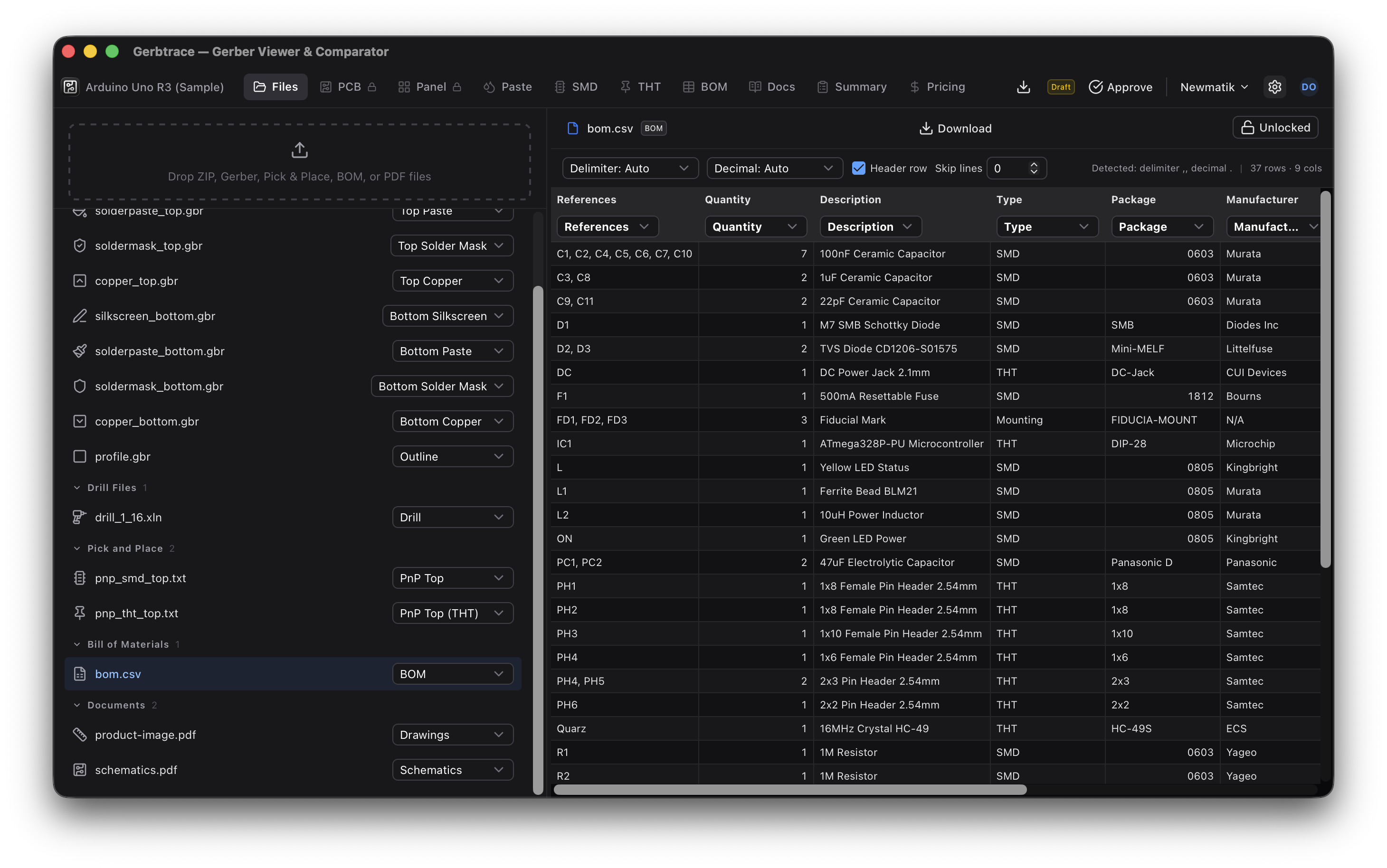Switch to the Docs tab

772,87
